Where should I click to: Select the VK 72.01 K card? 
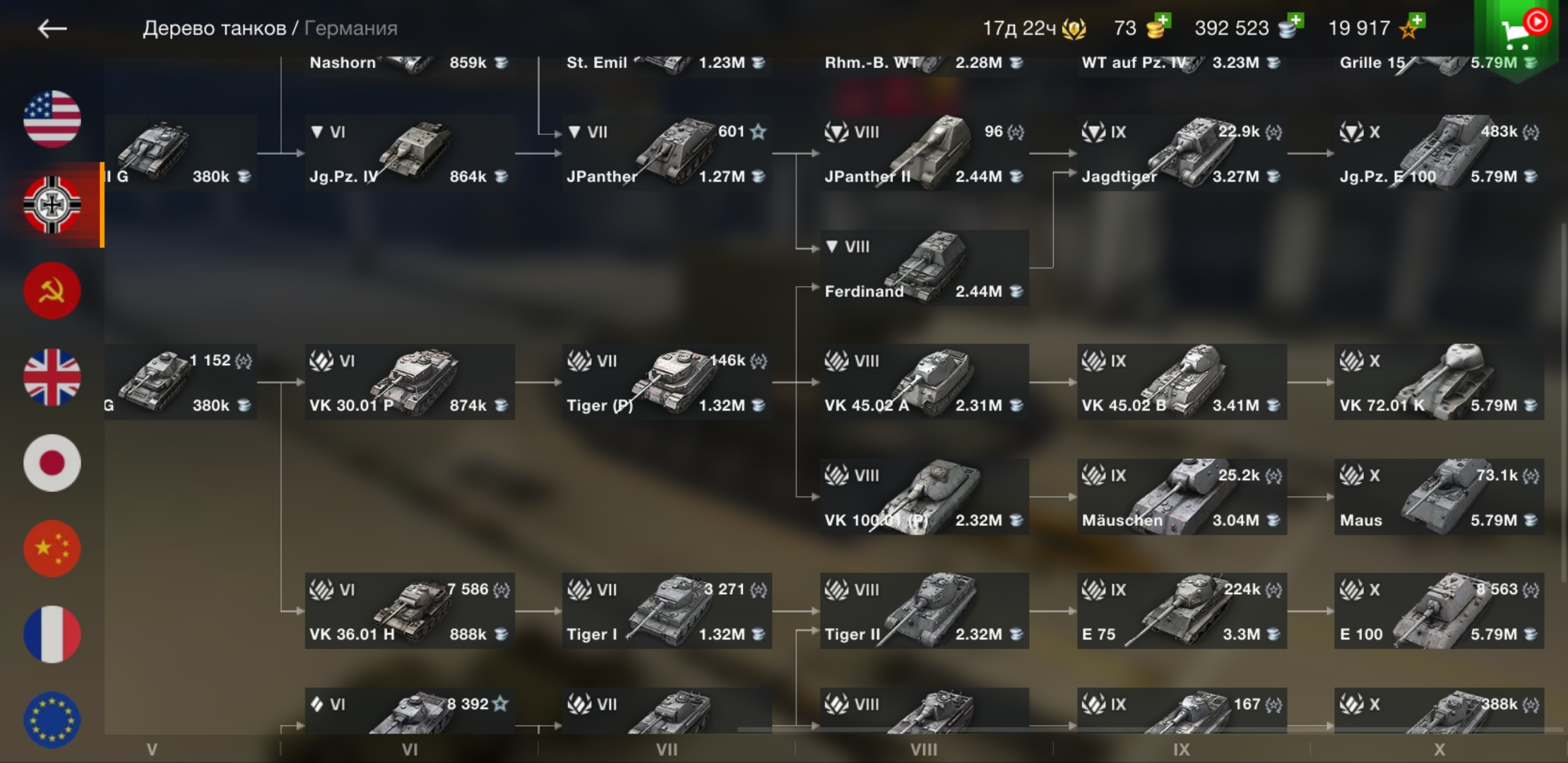[x=1439, y=382]
